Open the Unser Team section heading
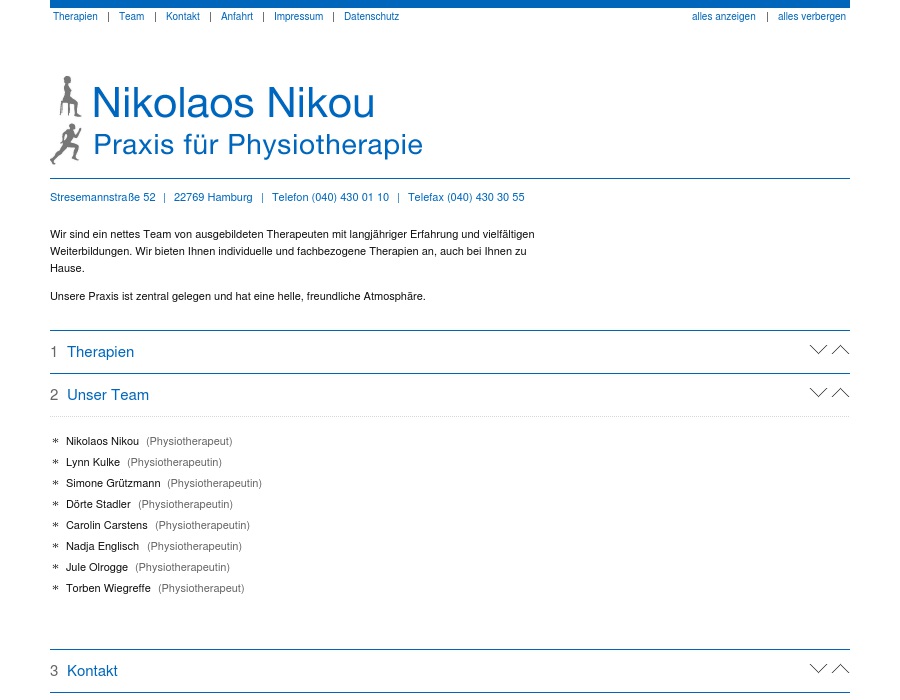 (x=108, y=395)
